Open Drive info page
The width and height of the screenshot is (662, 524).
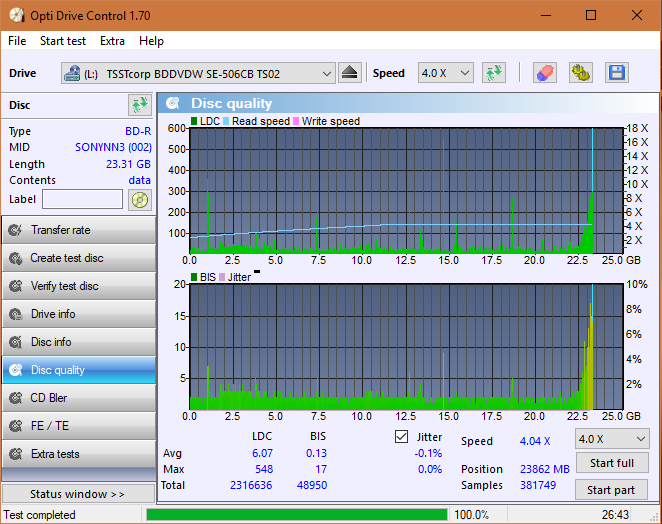point(79,314)
